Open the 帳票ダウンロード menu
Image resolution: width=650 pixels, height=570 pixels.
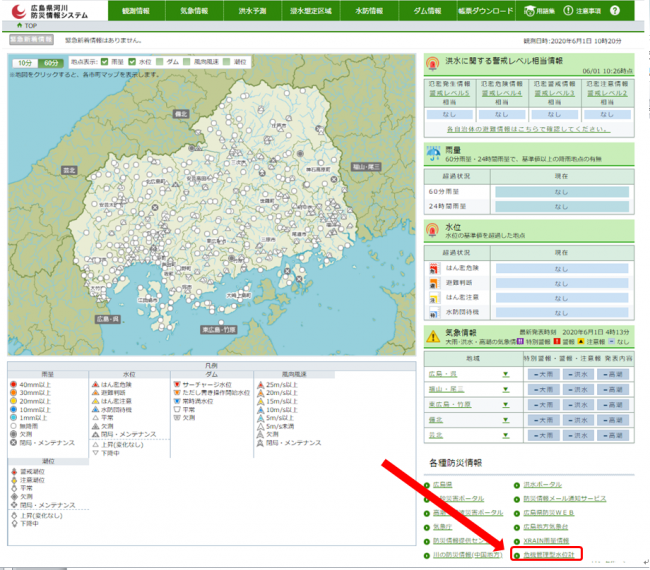point(485,11)
